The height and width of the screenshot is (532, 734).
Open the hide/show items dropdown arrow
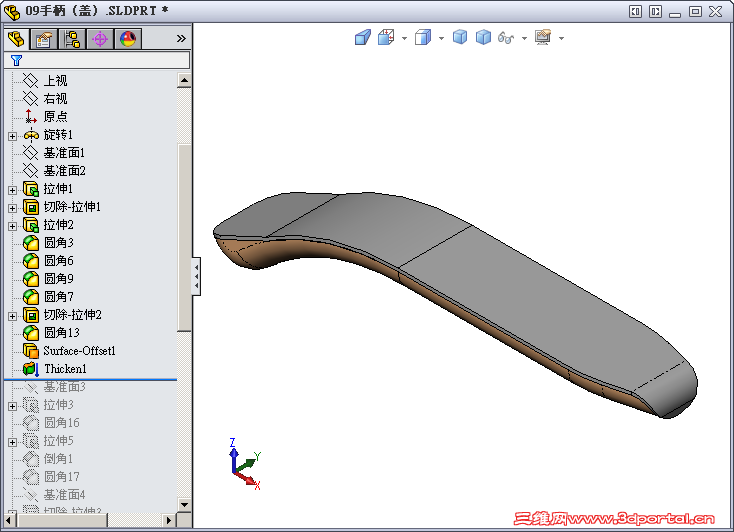[x=525, y=38]
